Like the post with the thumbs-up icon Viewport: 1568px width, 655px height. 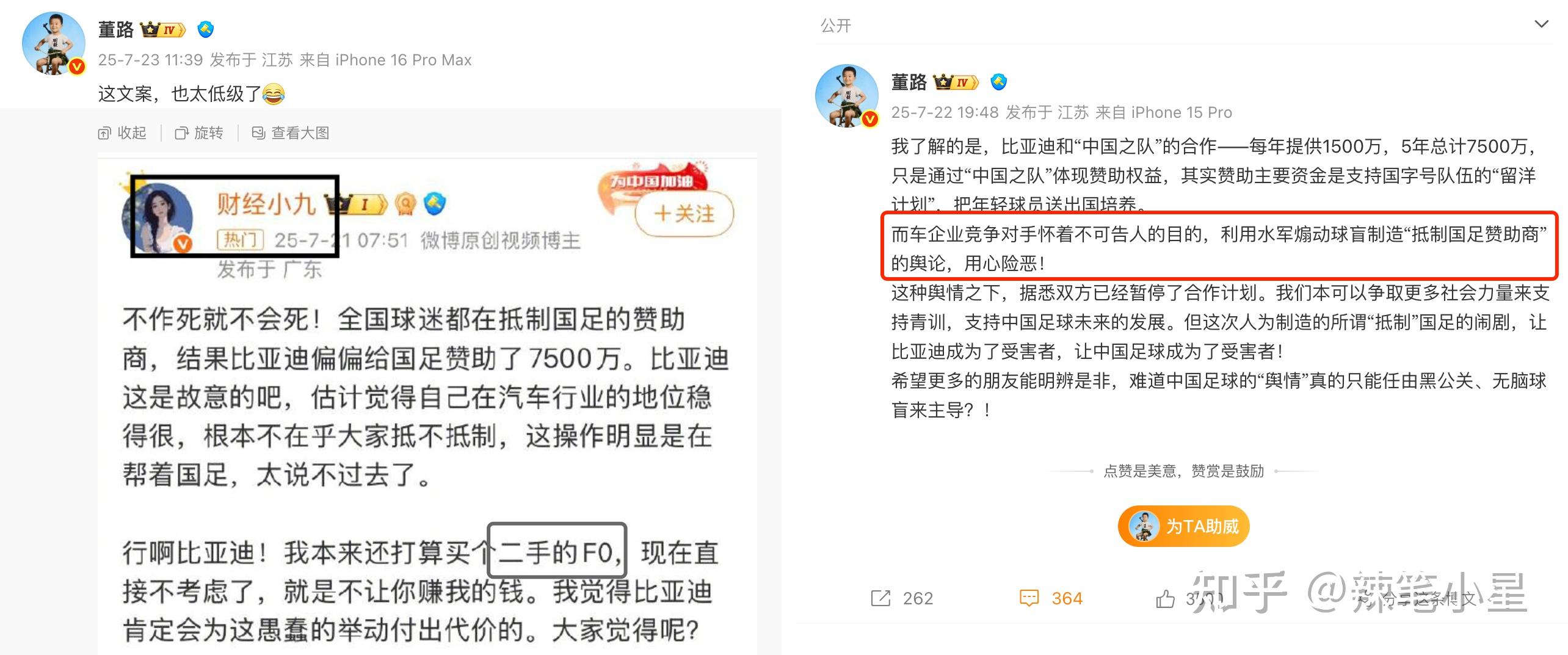[1165, 599]
